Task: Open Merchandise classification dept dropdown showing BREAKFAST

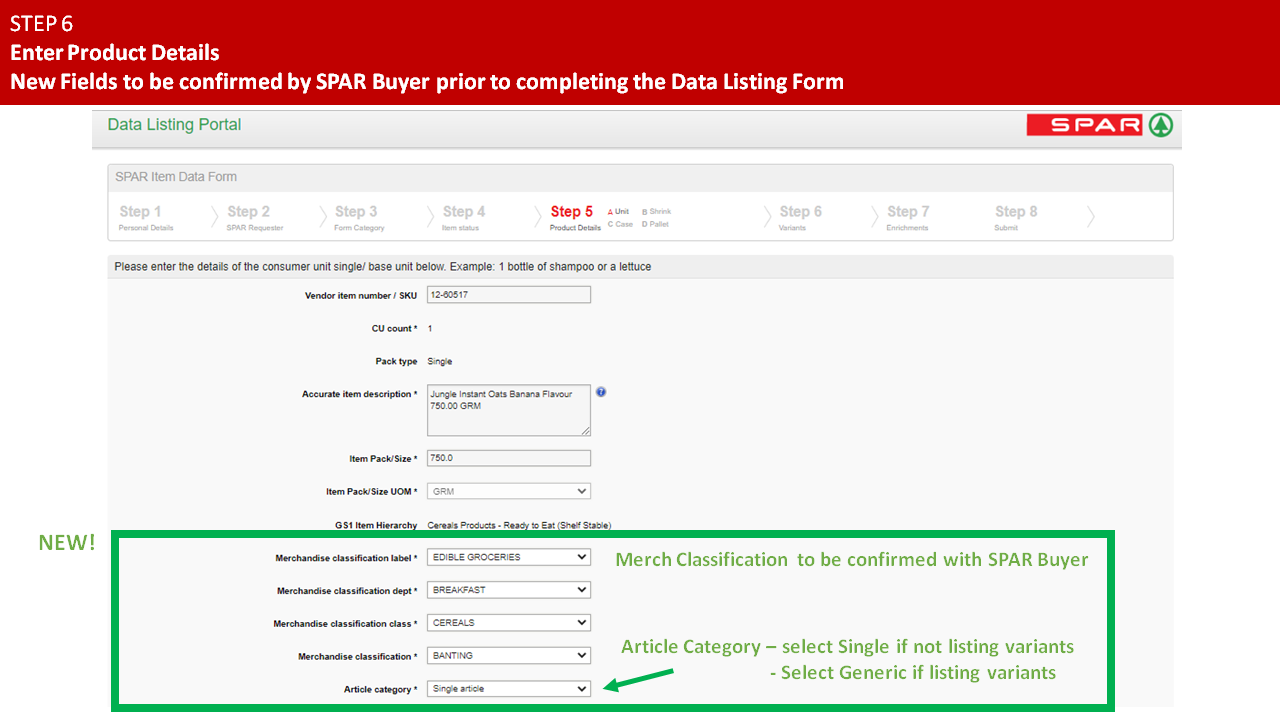Action: point(508,590)
